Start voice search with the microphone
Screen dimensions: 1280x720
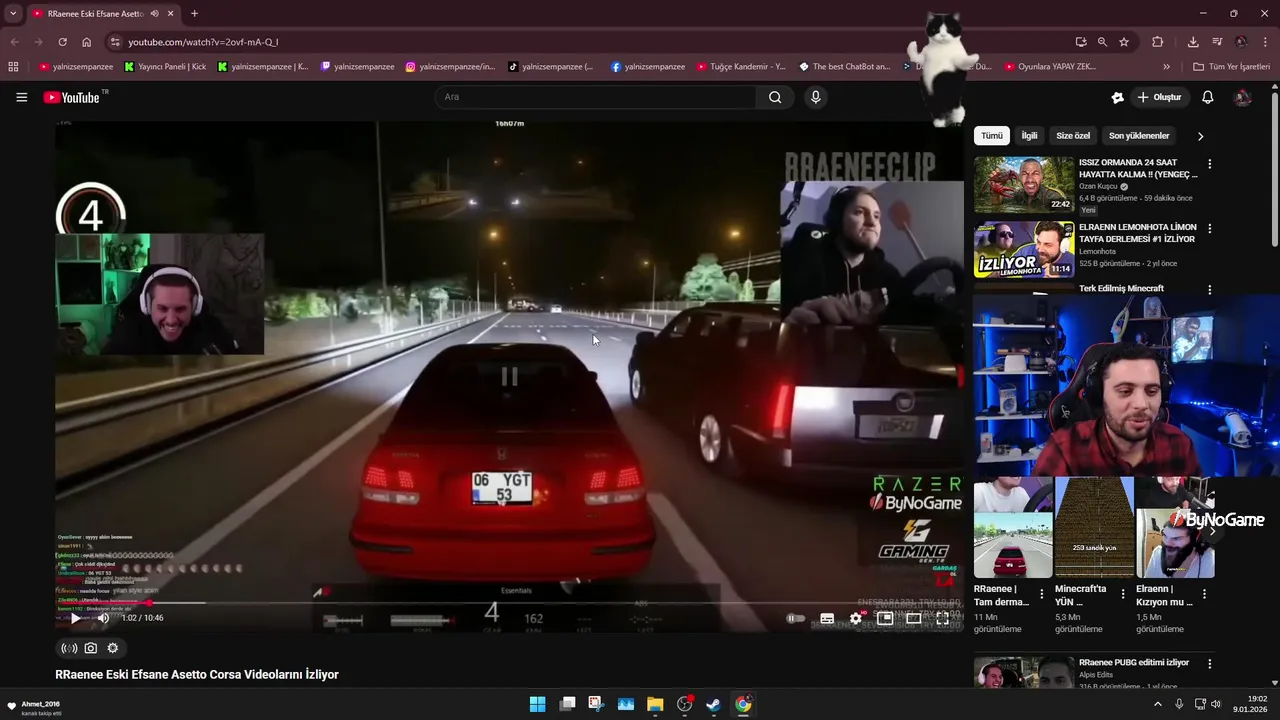(815, 97)
